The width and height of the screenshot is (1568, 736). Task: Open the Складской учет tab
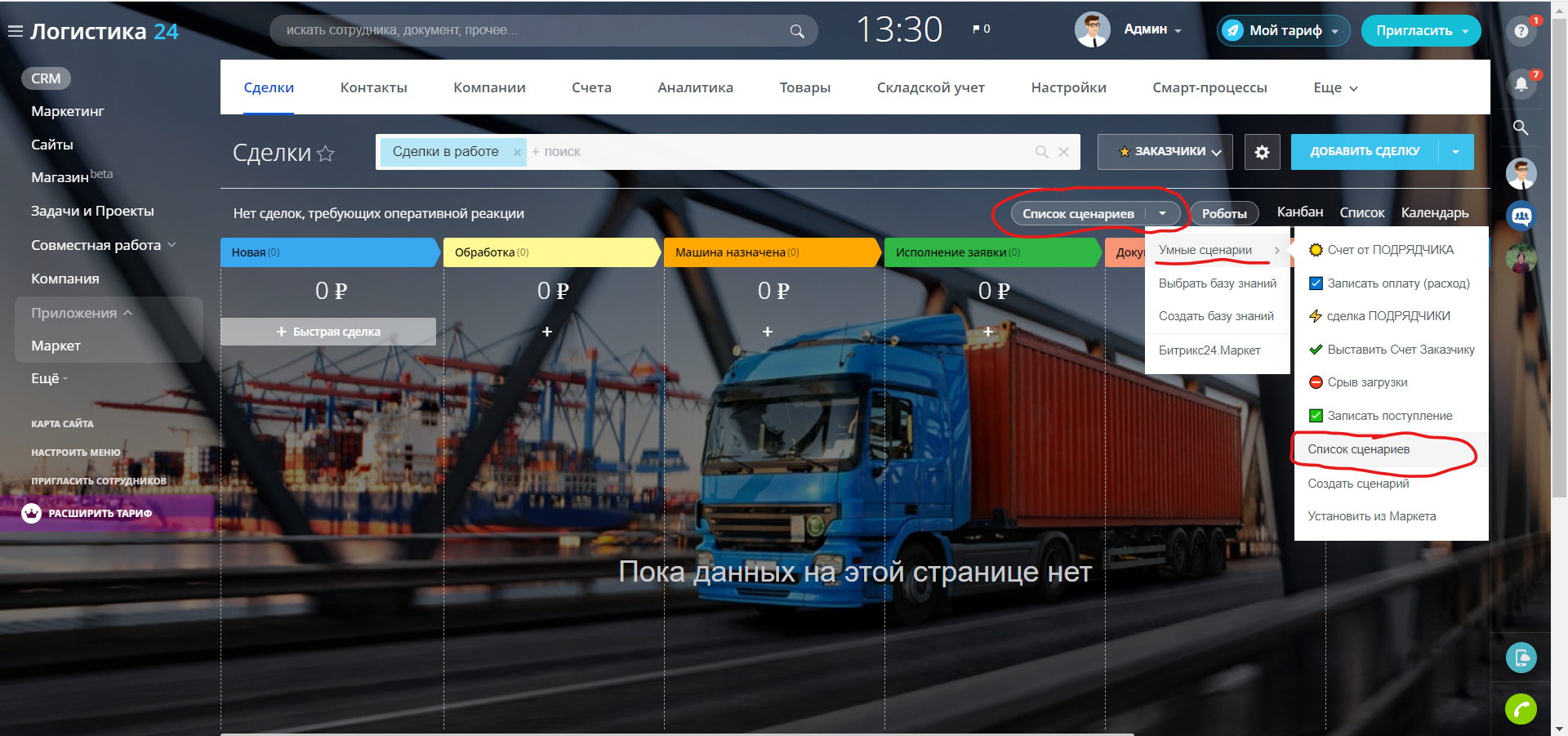tap(931, 88)
